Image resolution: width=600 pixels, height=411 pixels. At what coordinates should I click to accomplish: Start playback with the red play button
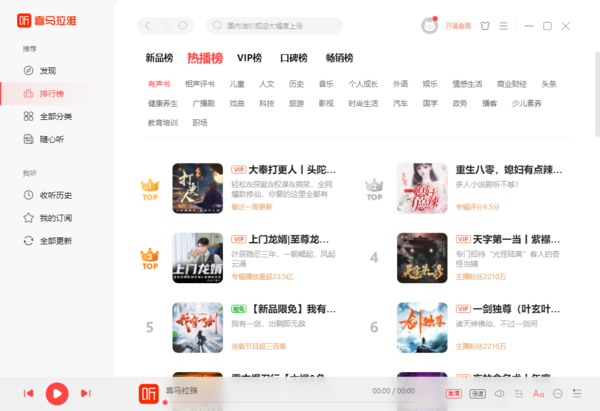coord(57,393)
